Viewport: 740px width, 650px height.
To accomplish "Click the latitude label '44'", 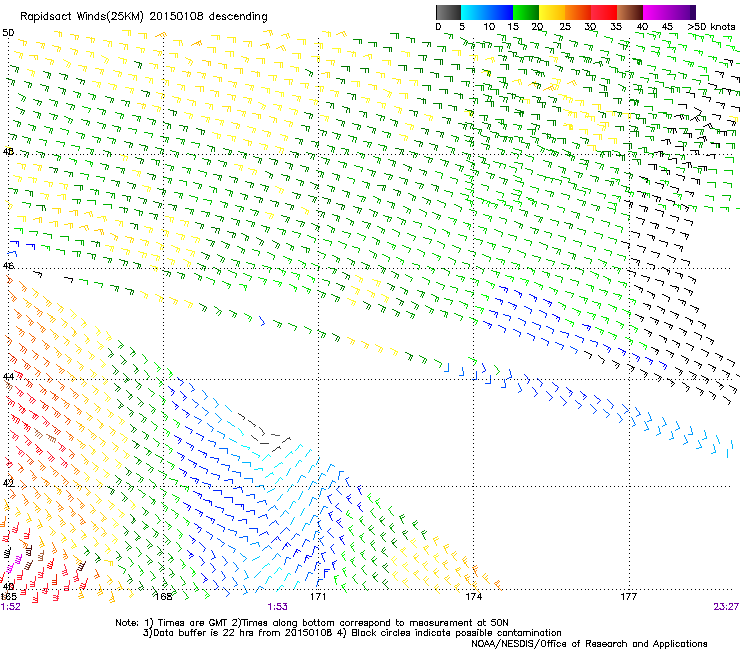I will (8, 376).
